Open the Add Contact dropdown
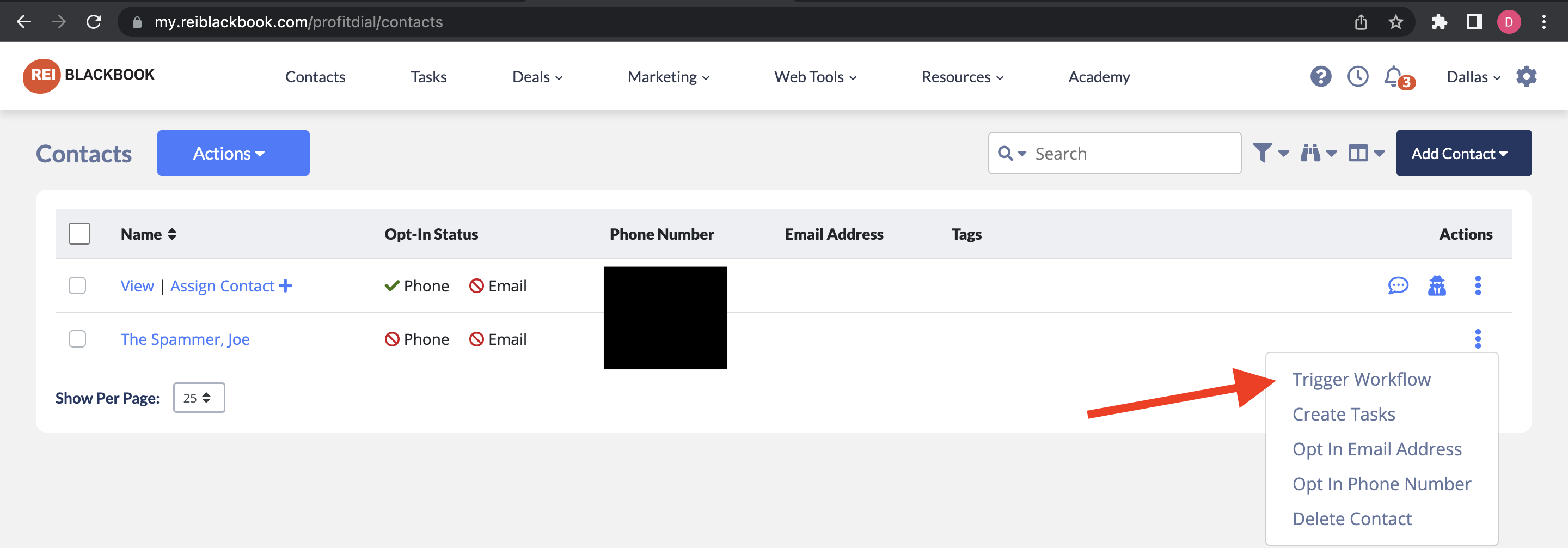 tap(1463, 153)
